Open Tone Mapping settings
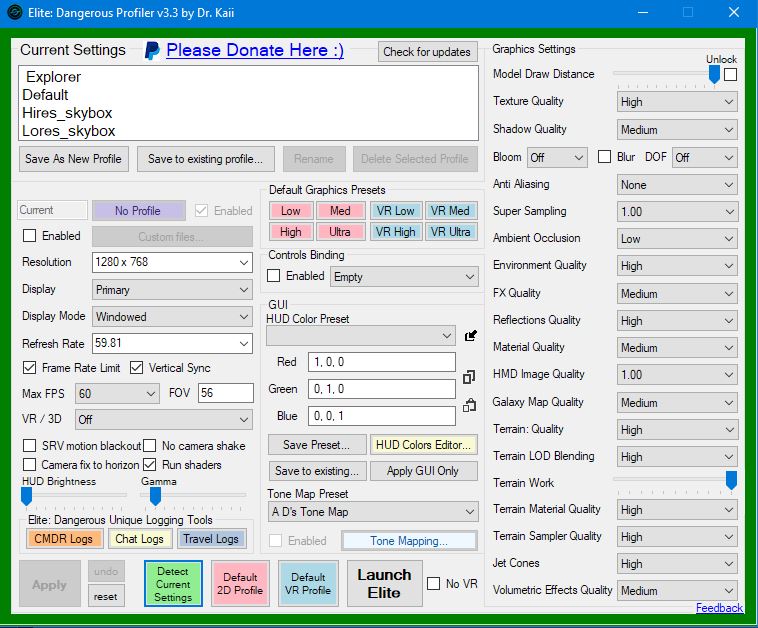The width and height of the screenshot is (758, 628). (x=409, y=540)
